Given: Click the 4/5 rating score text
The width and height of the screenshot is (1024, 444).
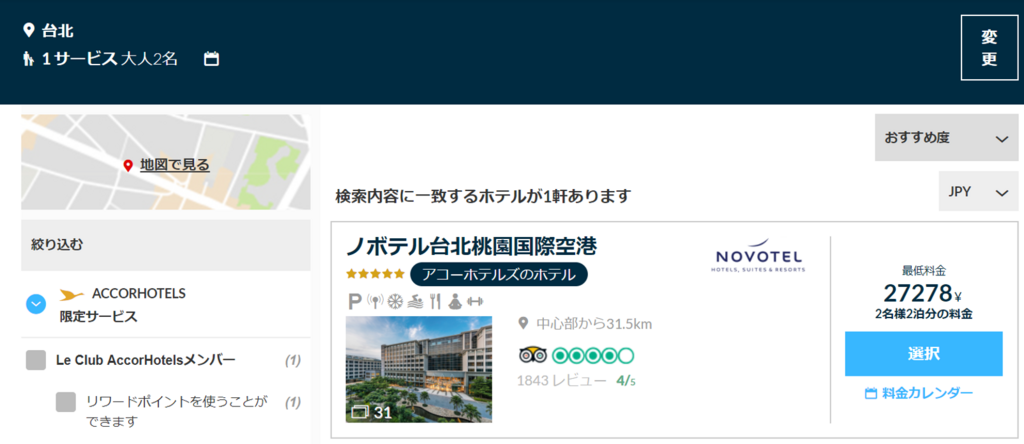Looking at the screenshot, I should pos(626,381).
